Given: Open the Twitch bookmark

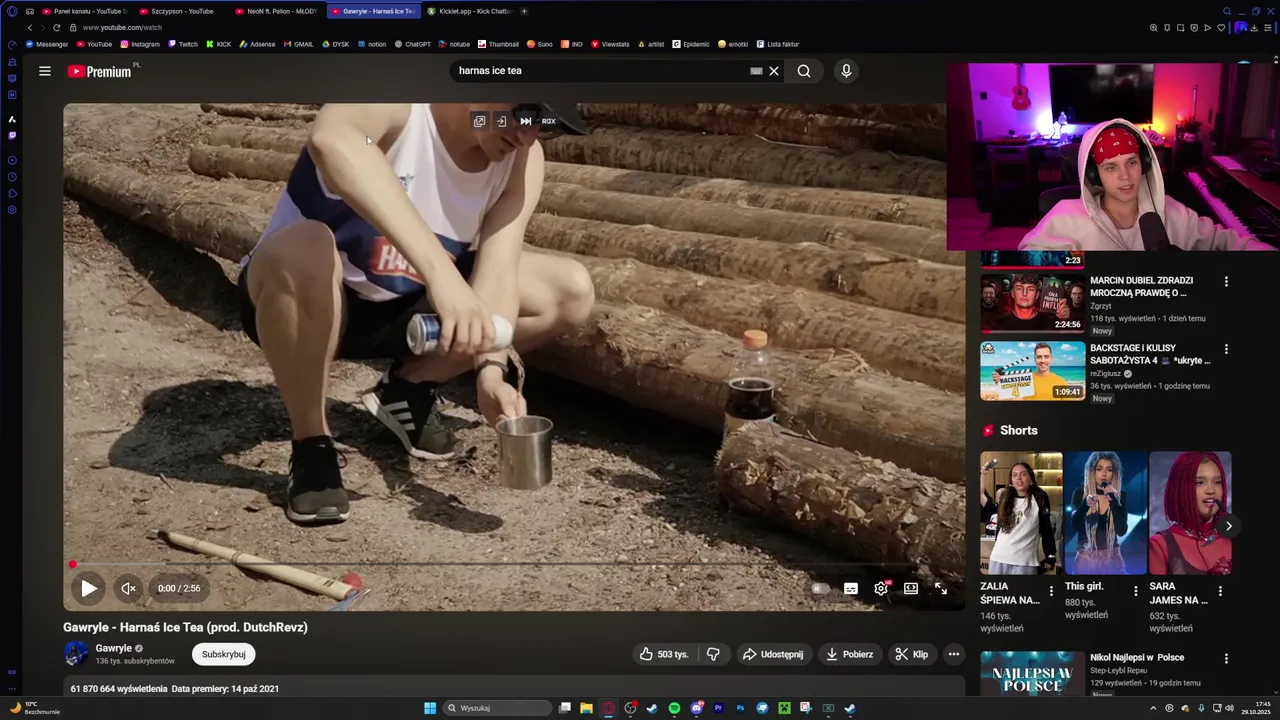Looking at the screenshot, I should pos(183,44).
